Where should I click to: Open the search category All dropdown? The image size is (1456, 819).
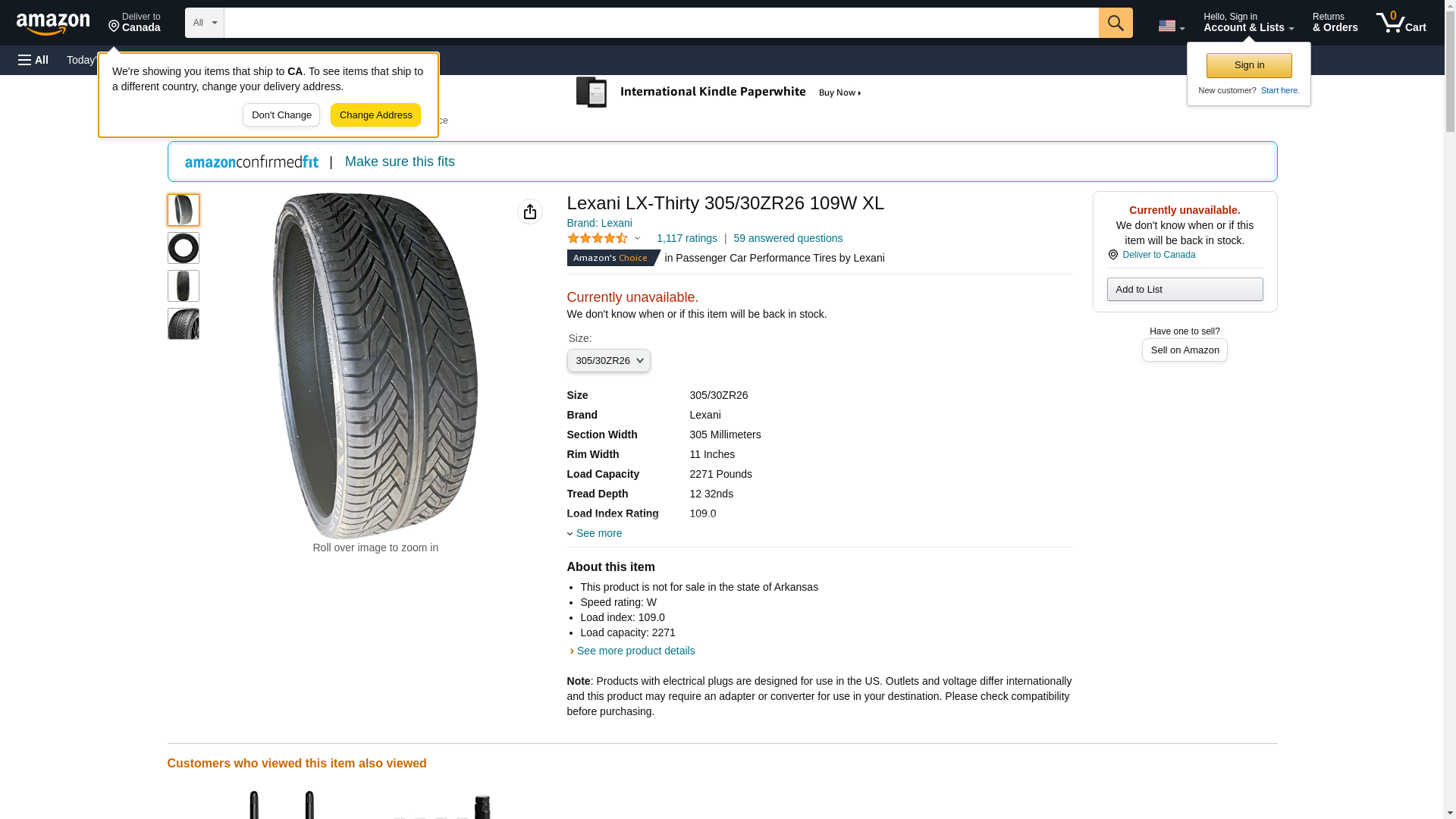pyautogui.click(x=204, y=23)
